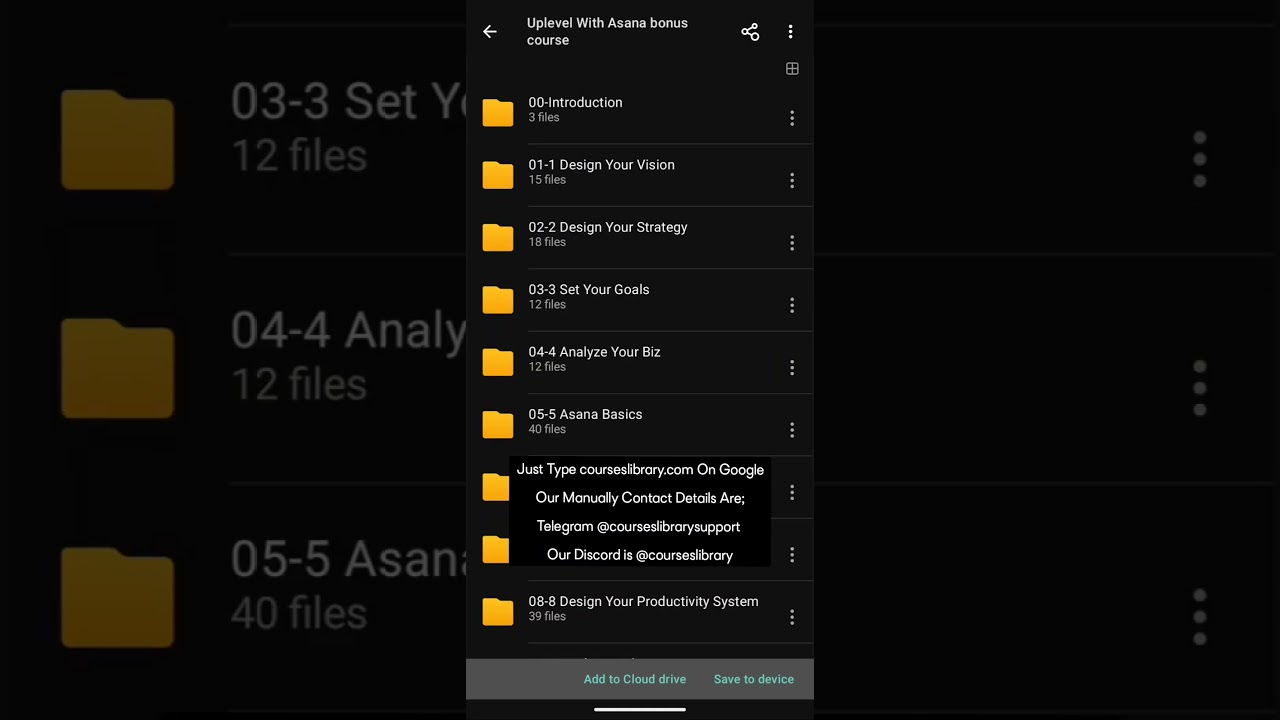
Task: Go back using the arrow icon
Action: click(490, 32)
